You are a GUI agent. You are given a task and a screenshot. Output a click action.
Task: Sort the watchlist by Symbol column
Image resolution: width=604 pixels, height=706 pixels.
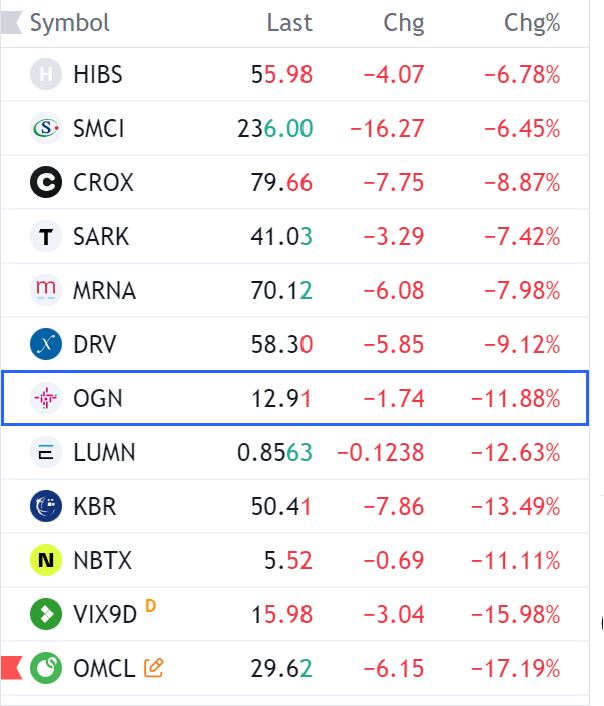click(70, 23)
